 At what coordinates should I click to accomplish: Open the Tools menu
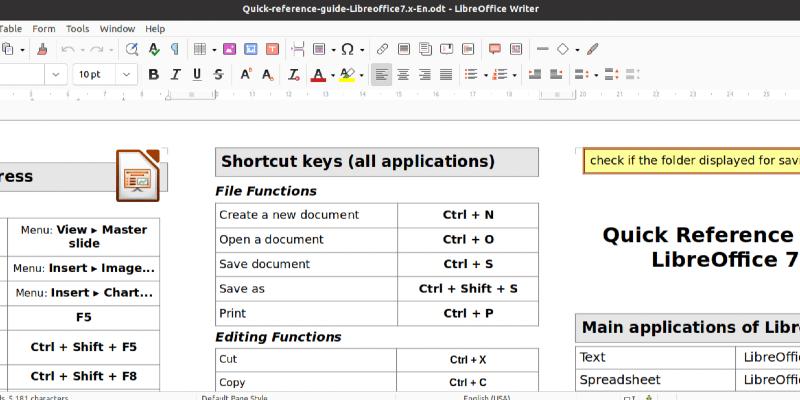pos(77,29)
